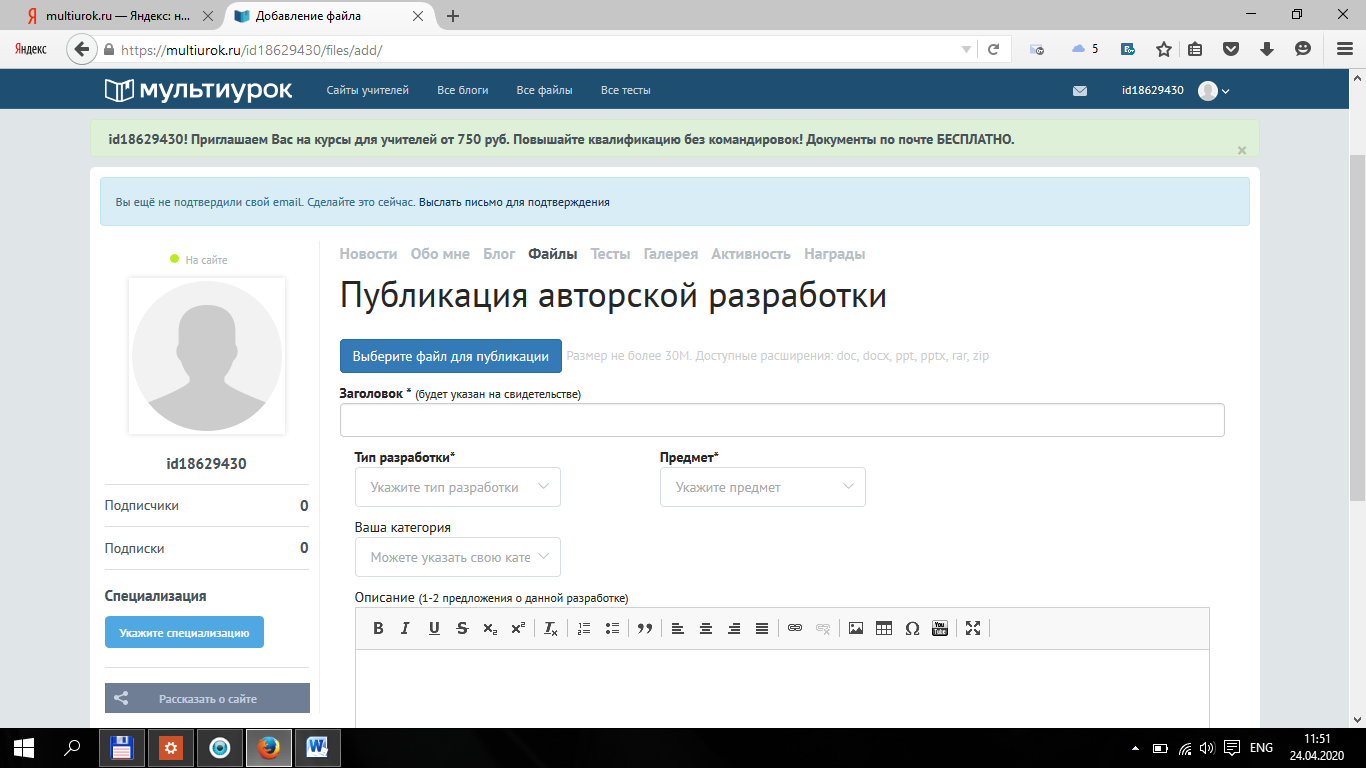1366x768 pixels.
Task: Apply italic formatting in description editor
Action: [x=405, y=628]
